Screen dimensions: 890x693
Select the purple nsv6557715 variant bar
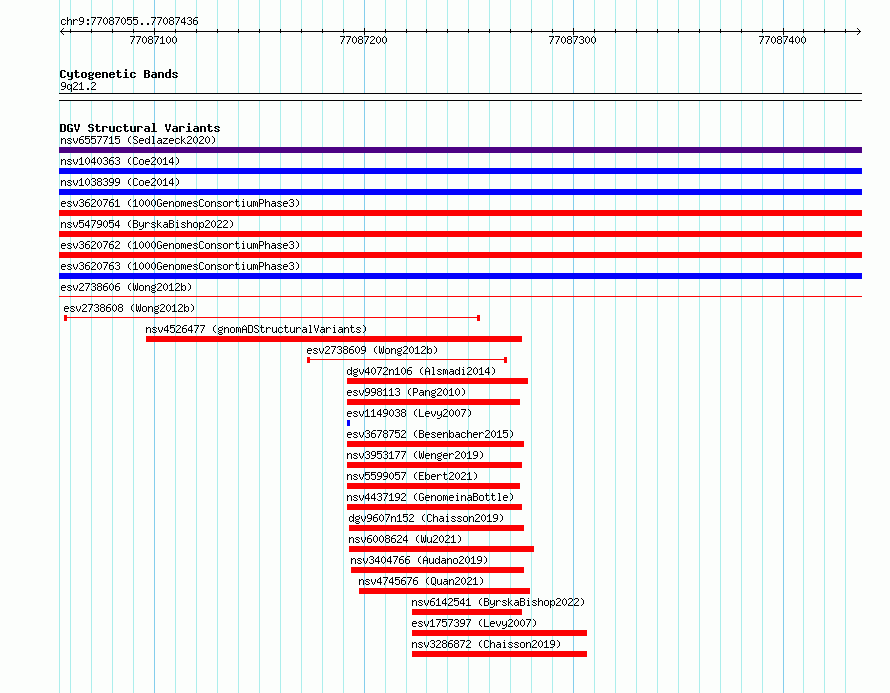pos(460,150)
